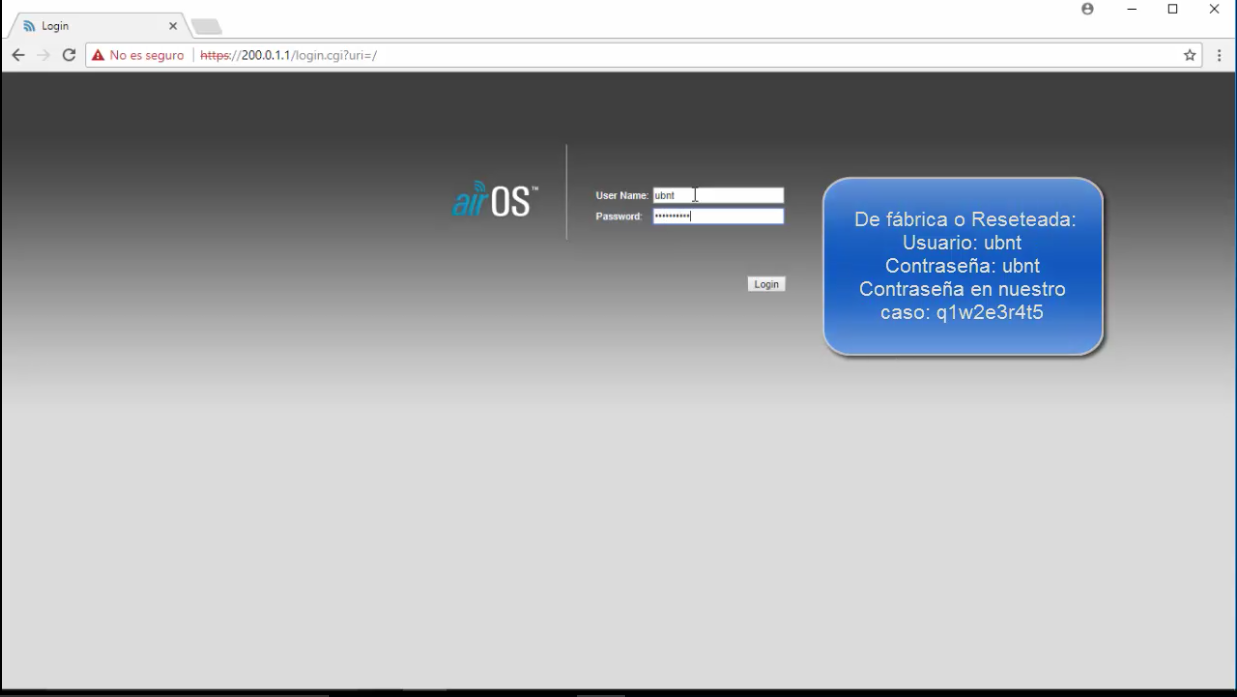Click the Login button
1237x697 pixels.
[x=766, y=284]
